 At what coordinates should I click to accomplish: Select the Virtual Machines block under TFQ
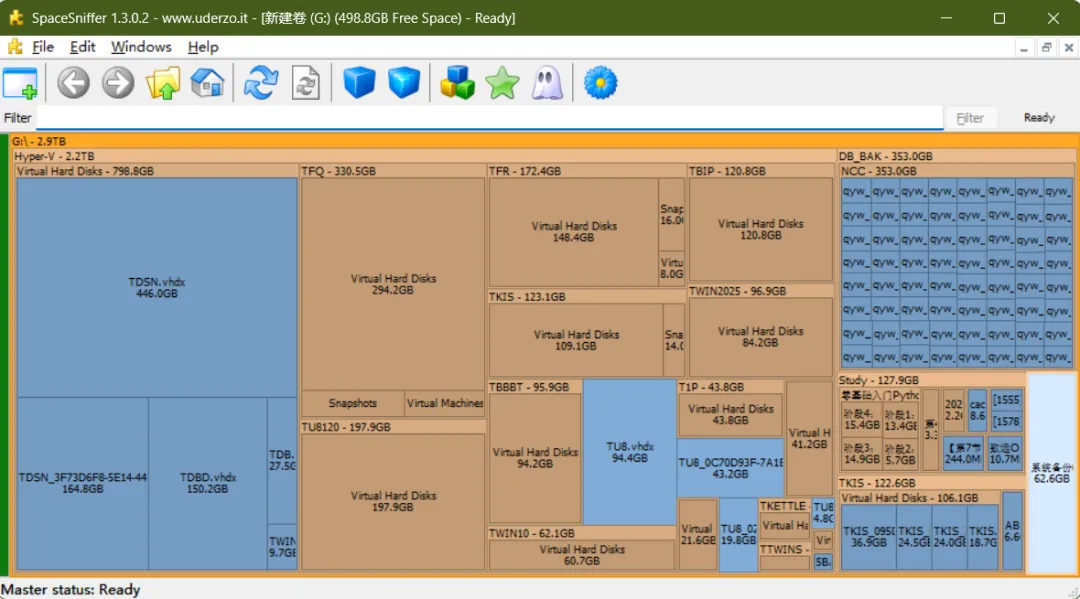444,403
